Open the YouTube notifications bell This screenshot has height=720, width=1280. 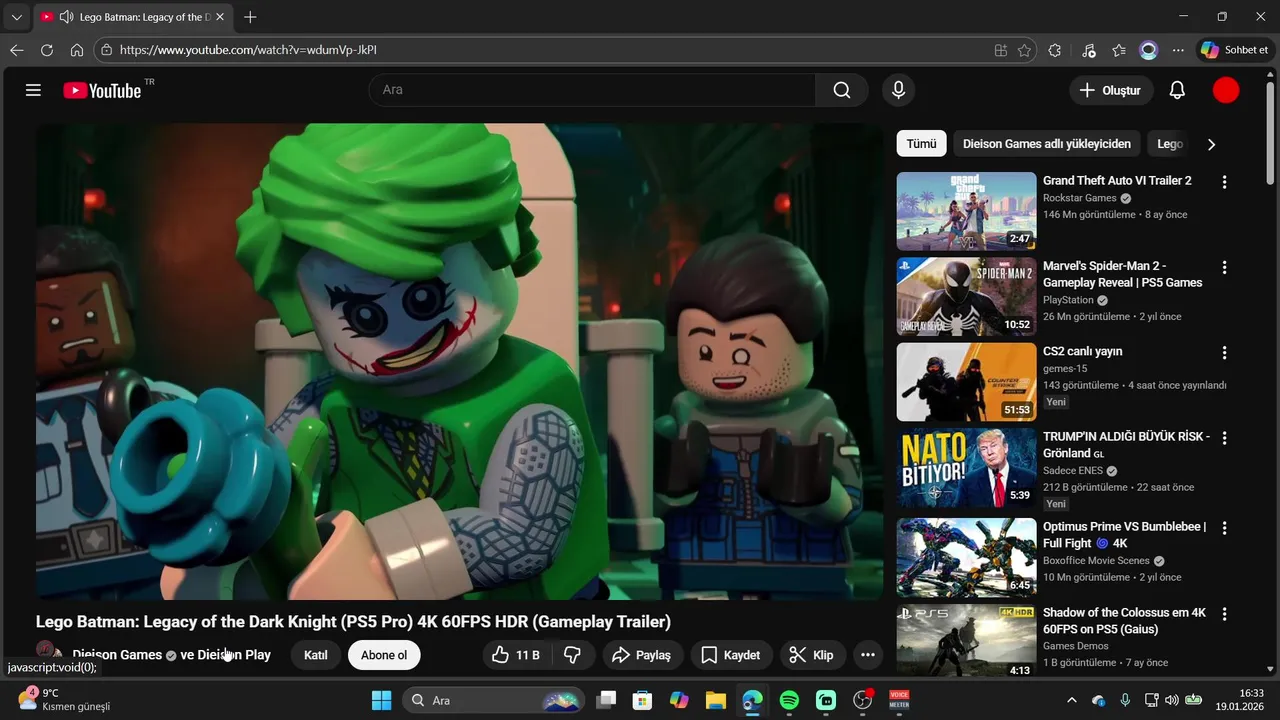coord(1177,90)
